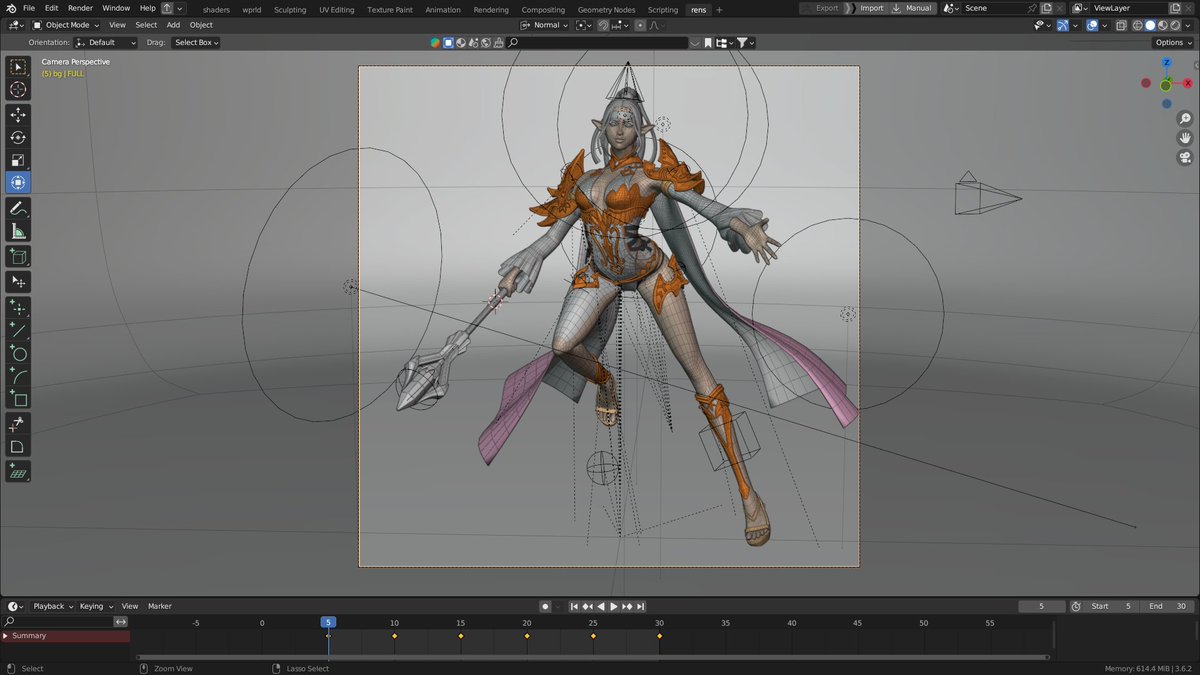The width and height of the screenshot is (1200, 675).
Task: Switch to the Geometry Nodes workspace tab
Action: click(606, 9)
